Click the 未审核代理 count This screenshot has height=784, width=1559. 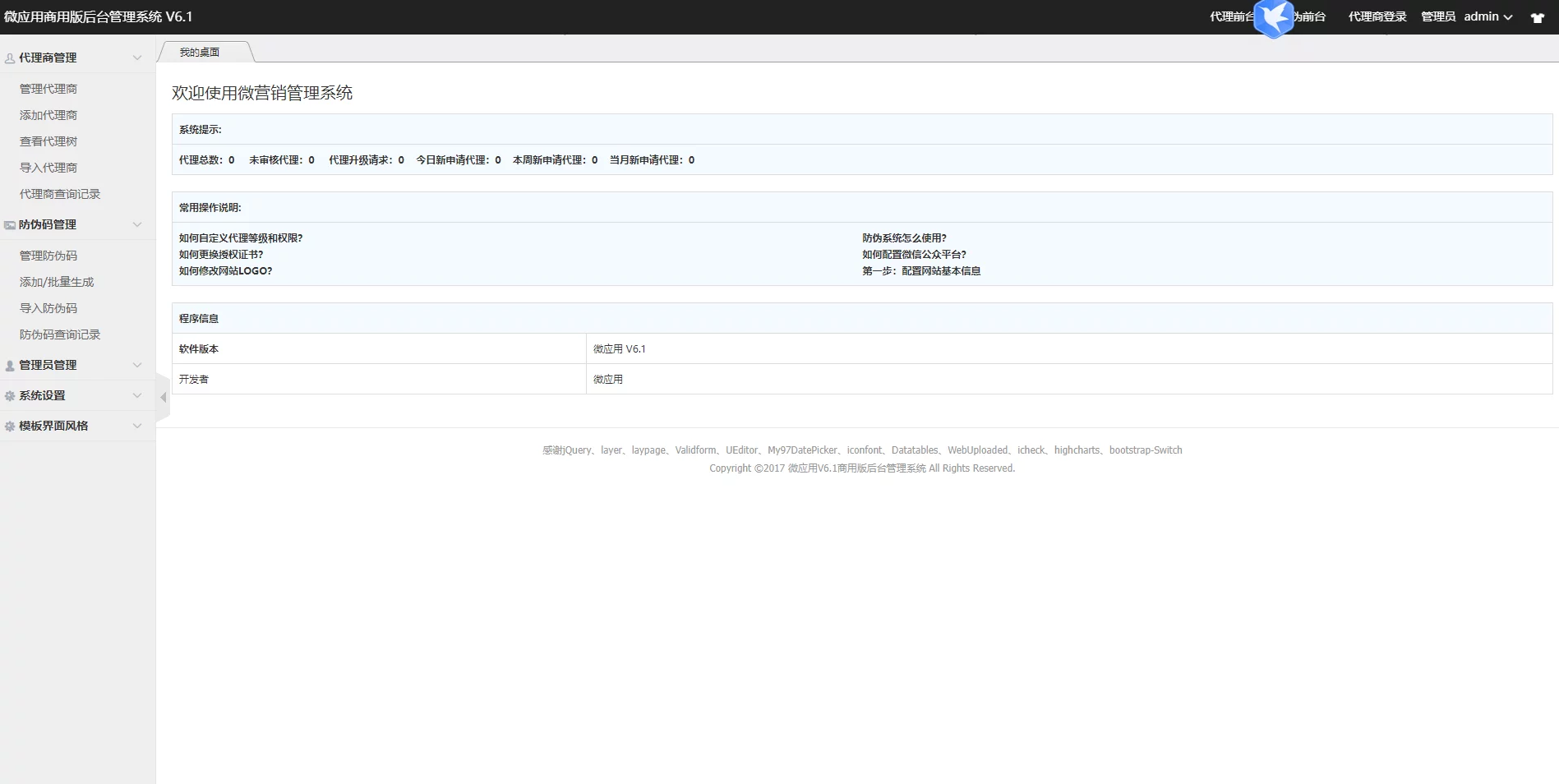[x=282, y=160]
